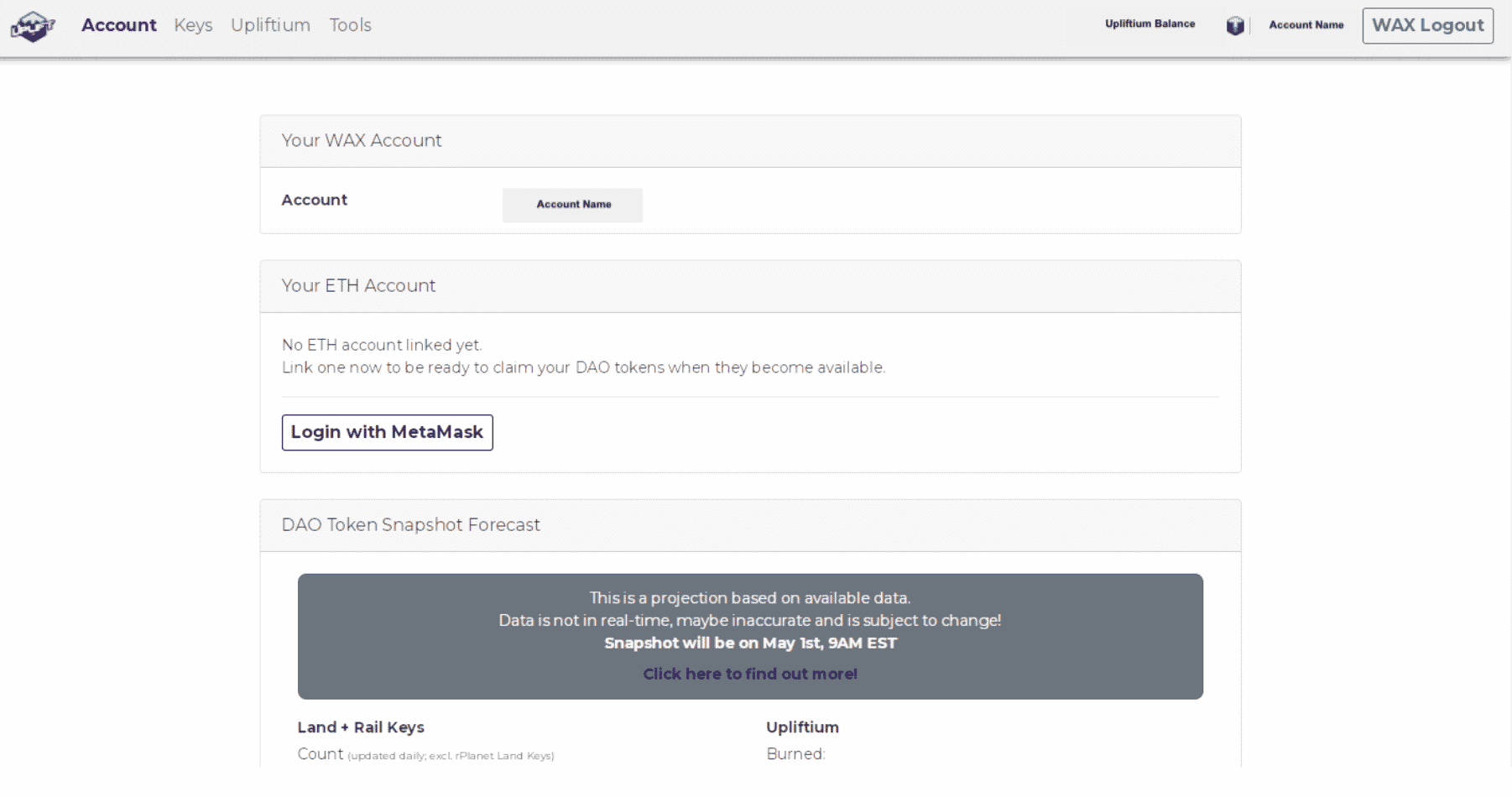This screenshot has height=797, width=1512.
Task: Click 'Link one now to be ready' sentence
Action: tap(583, 367)
